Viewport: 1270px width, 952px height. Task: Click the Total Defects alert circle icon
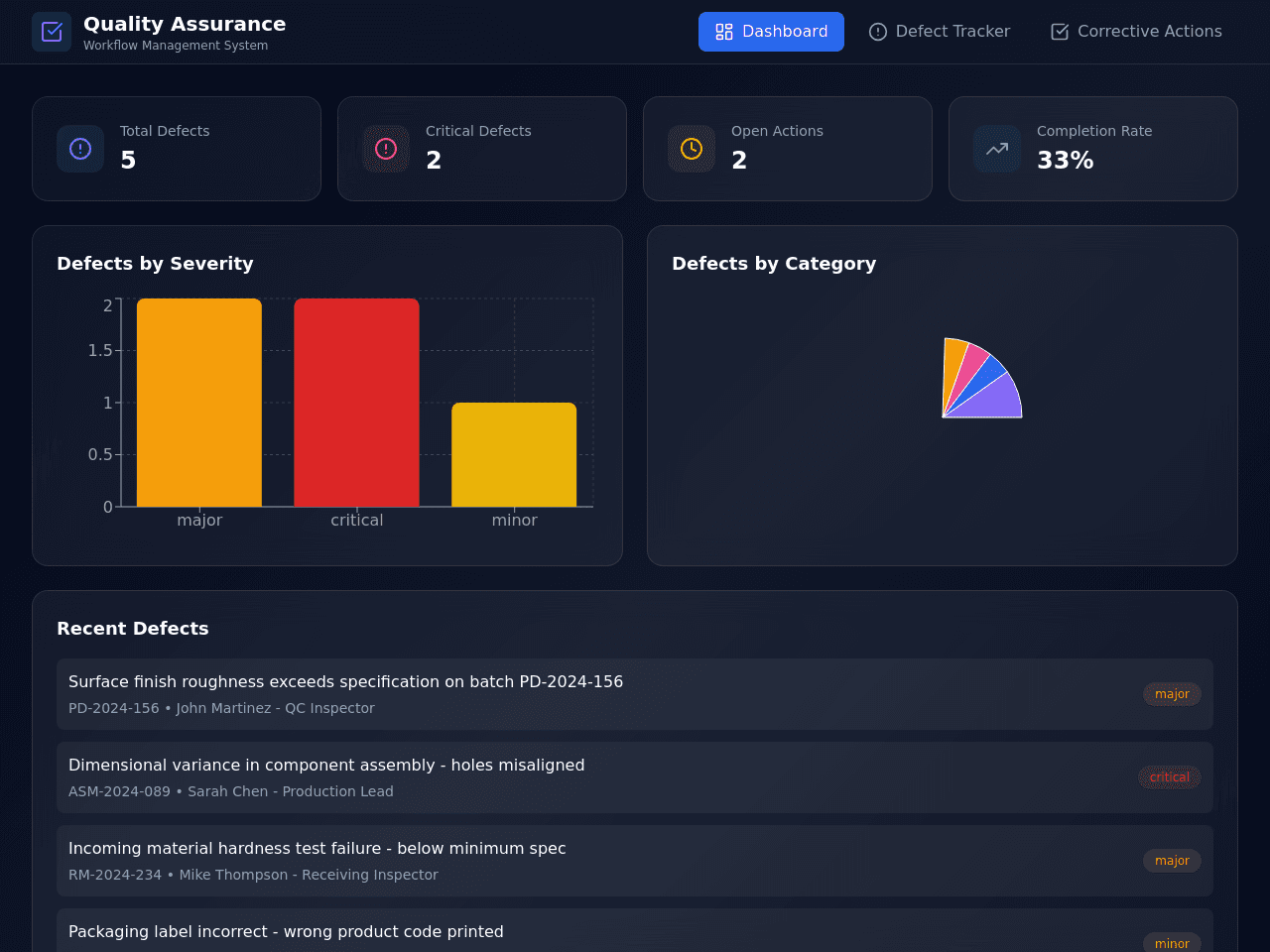80,149
